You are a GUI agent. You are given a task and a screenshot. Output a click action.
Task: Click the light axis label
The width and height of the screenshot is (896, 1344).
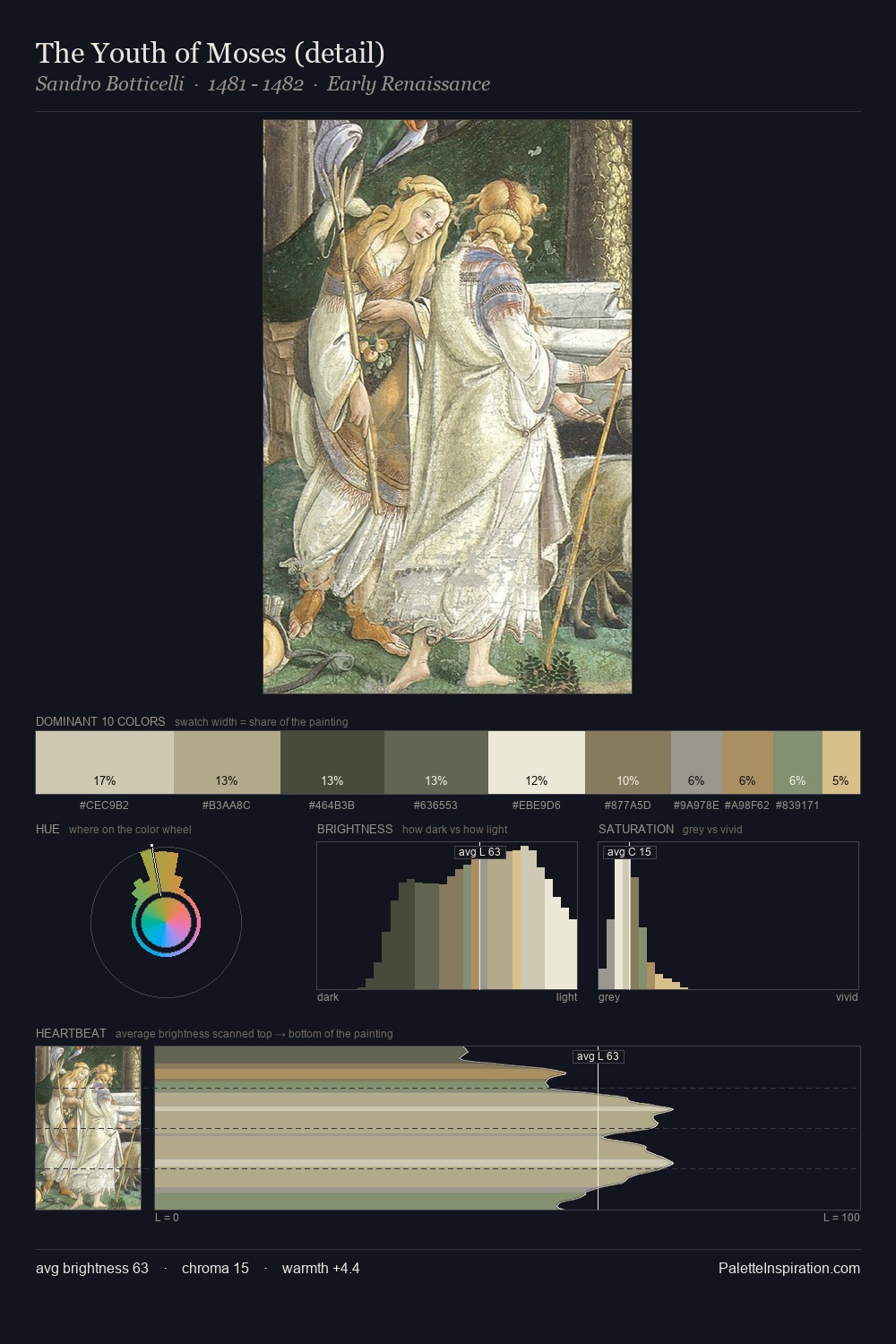point(566,996)
